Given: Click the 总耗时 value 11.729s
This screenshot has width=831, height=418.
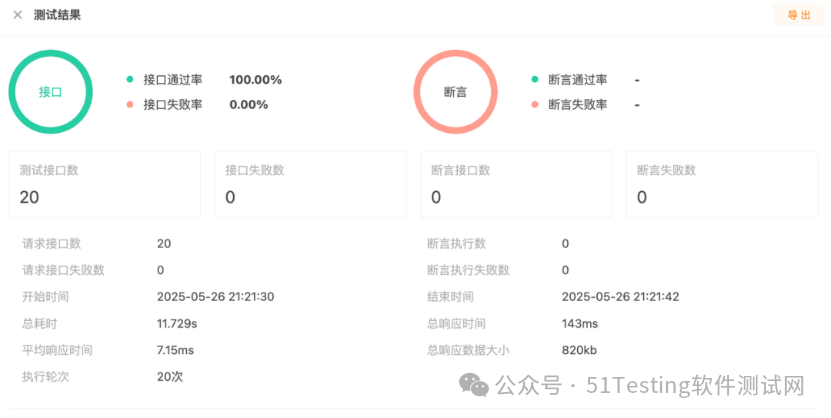Looking at the screenshot, I should point(177,323).
